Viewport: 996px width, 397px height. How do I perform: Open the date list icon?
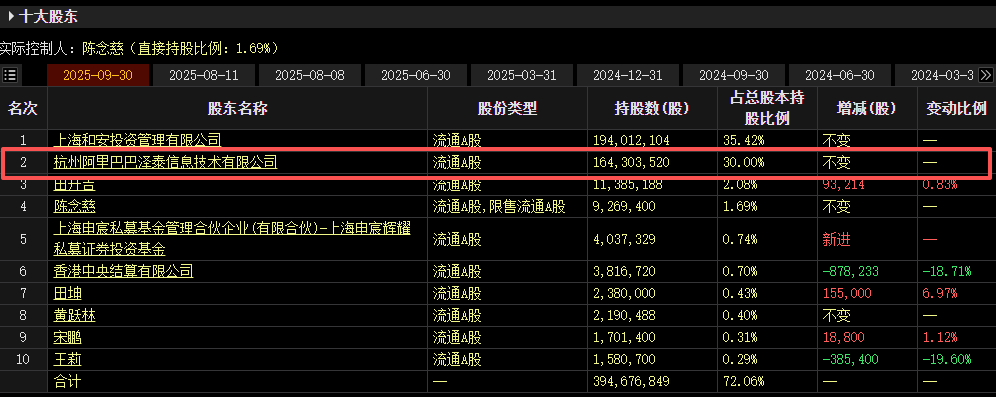click(10, 75)
